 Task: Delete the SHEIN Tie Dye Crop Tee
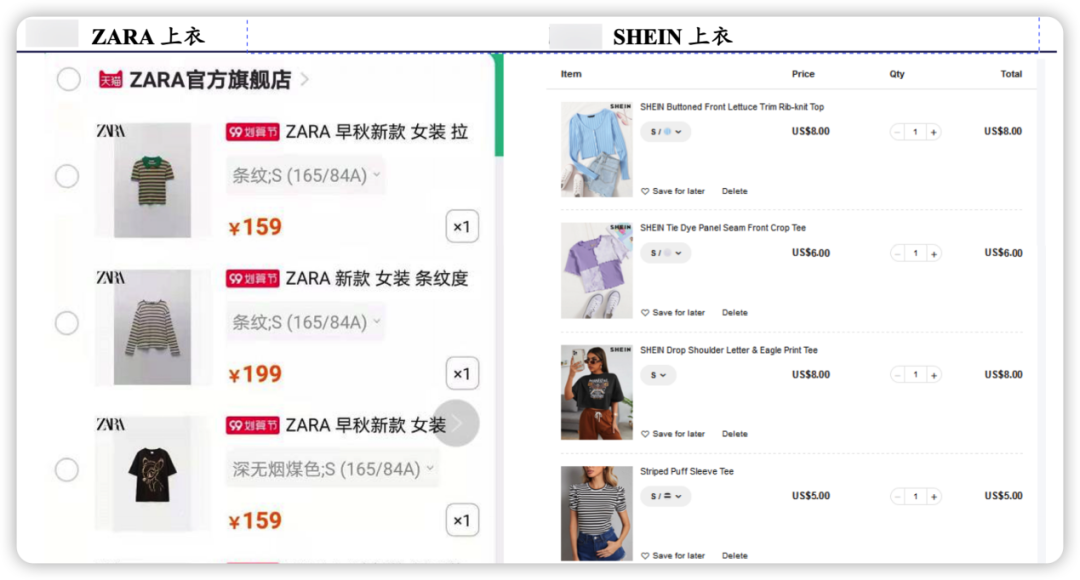tap(734, 313)
